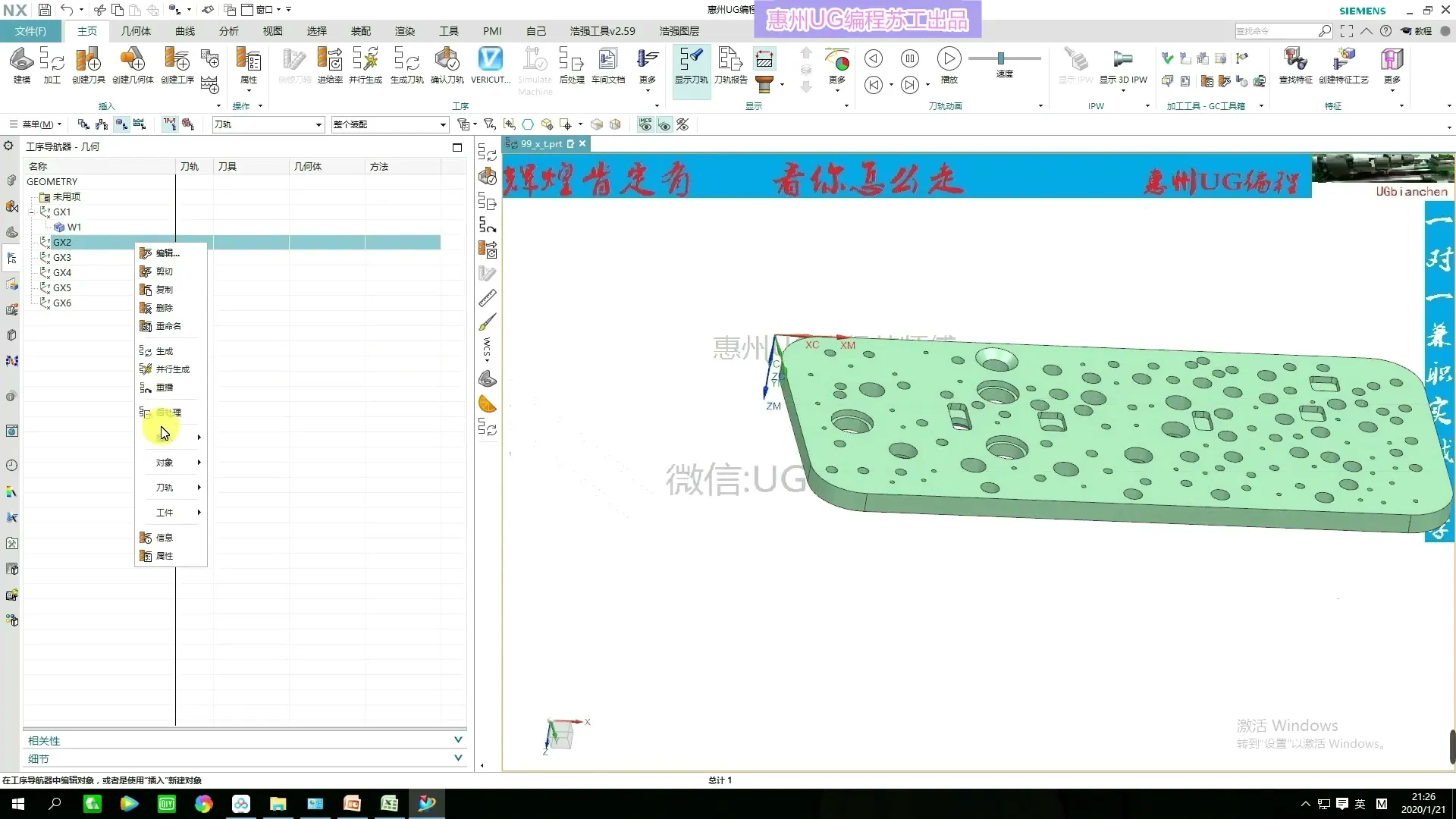Adjust the animation 速度 slider

[x=1001, y=58]
